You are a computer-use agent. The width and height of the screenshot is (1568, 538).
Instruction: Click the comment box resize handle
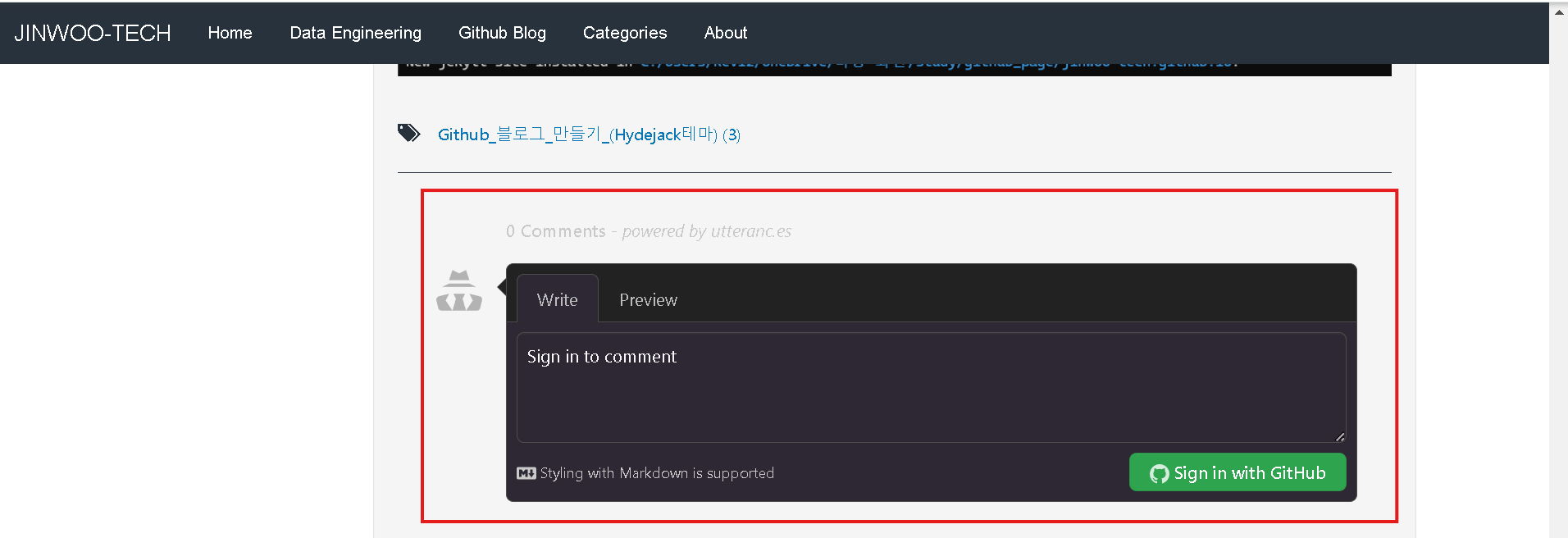1339,436
